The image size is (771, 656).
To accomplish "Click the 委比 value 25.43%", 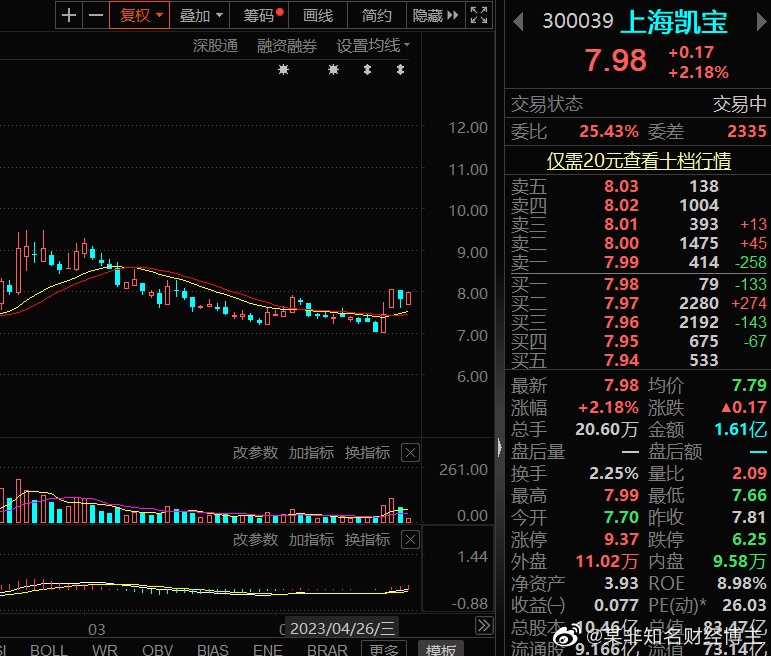I will tap(609, 131).
